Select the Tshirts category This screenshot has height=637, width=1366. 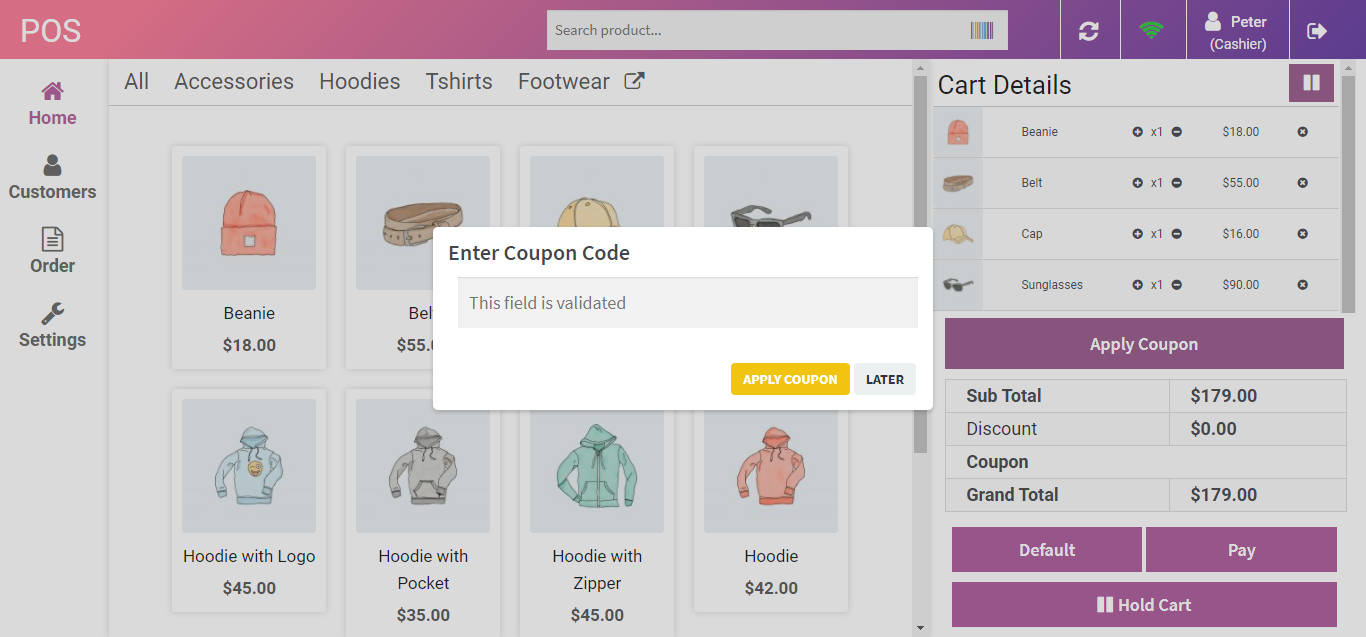pyautogui.click(x=458, y=81)
